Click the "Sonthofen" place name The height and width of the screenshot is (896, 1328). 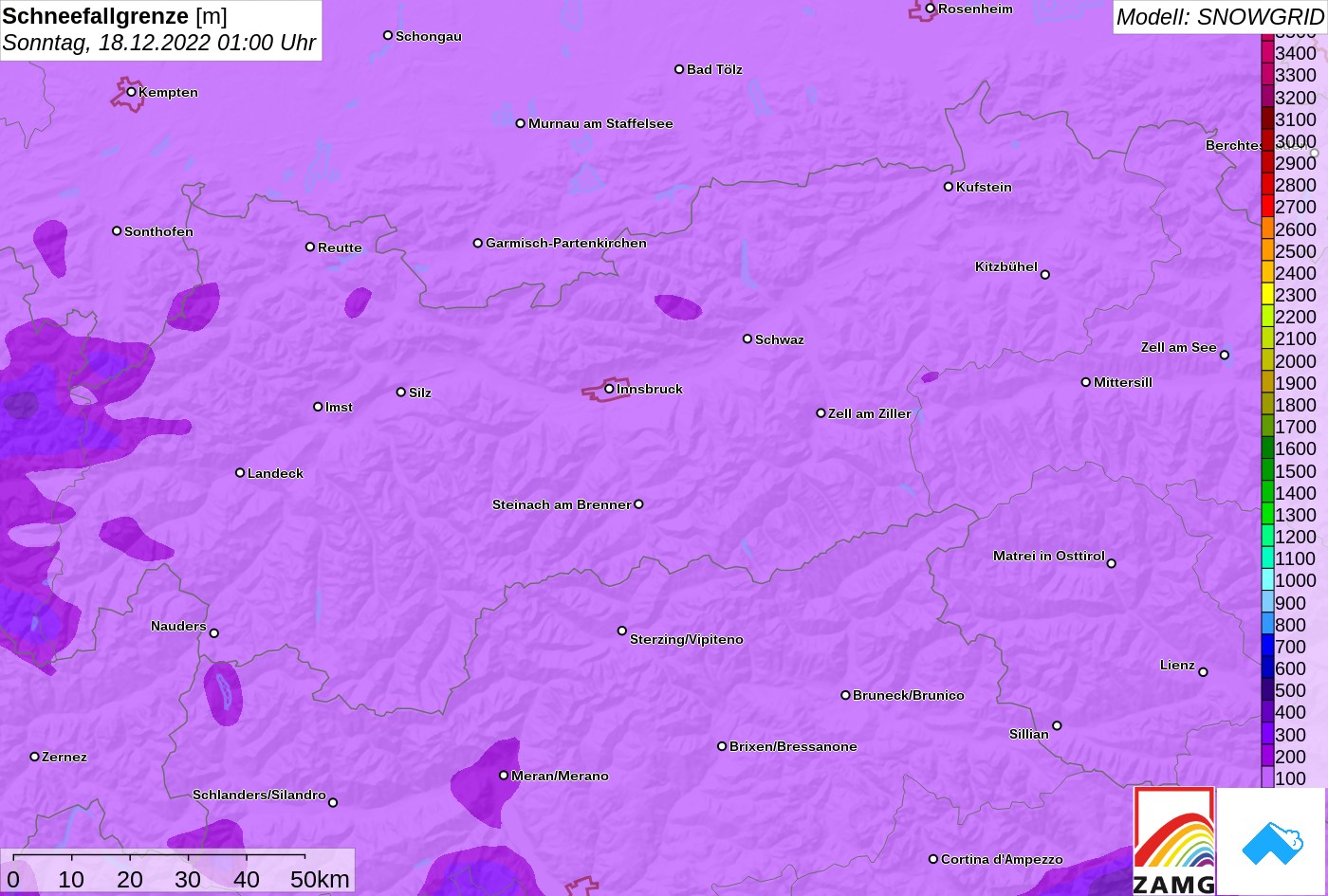(x=158, y=231)
